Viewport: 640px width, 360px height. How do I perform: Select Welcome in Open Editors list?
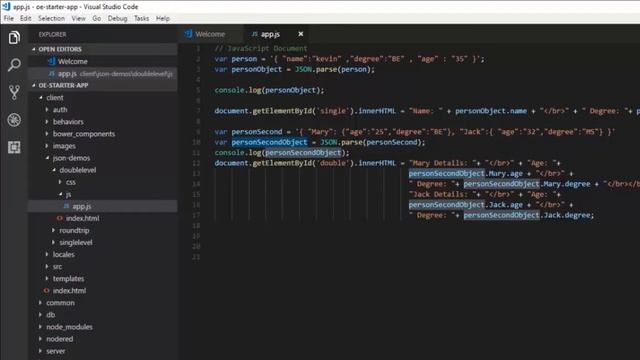tap(103, 61)
